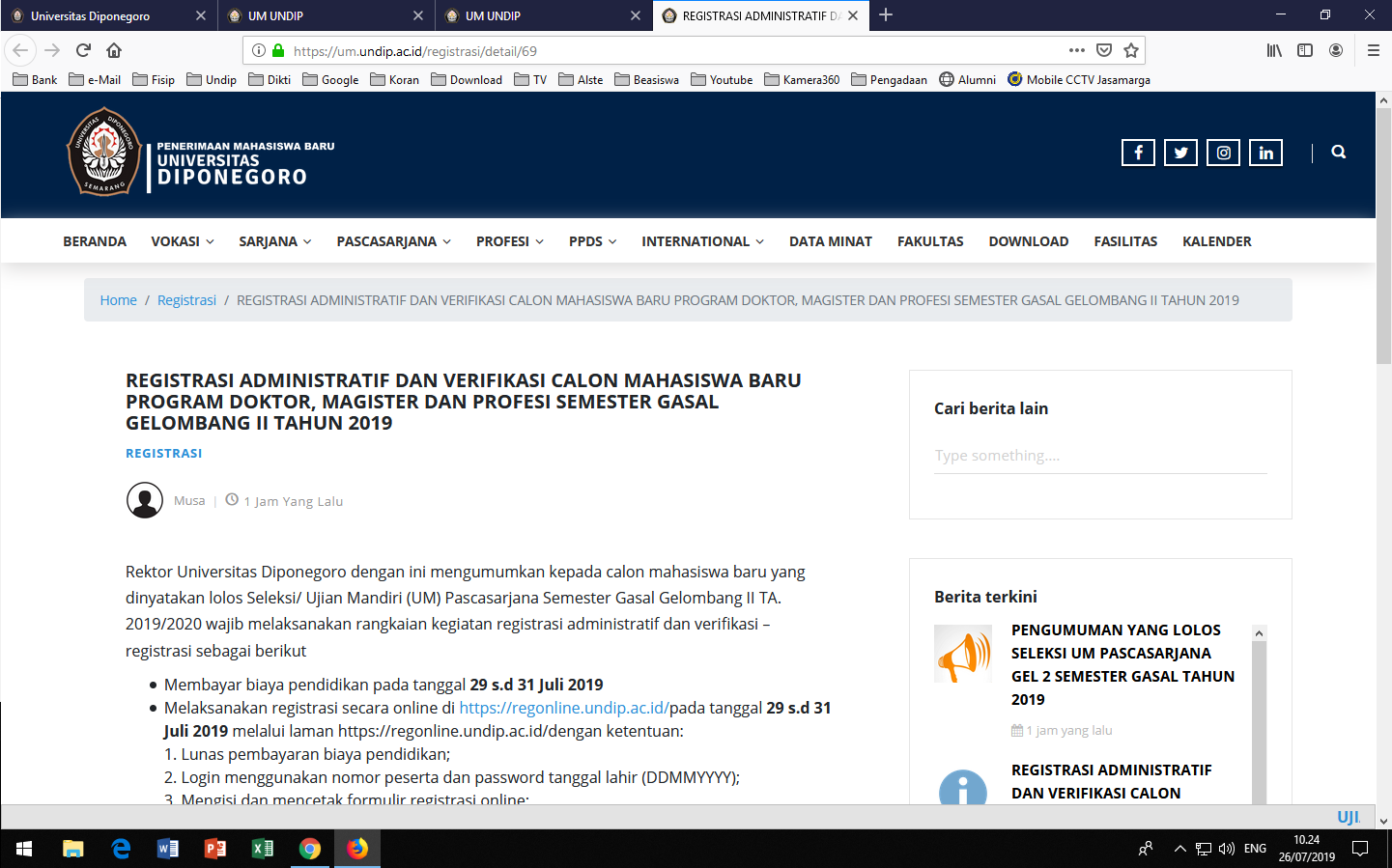Open the Facebook social icon in header
1392x868 pixels.
[x=1138, y=153]
